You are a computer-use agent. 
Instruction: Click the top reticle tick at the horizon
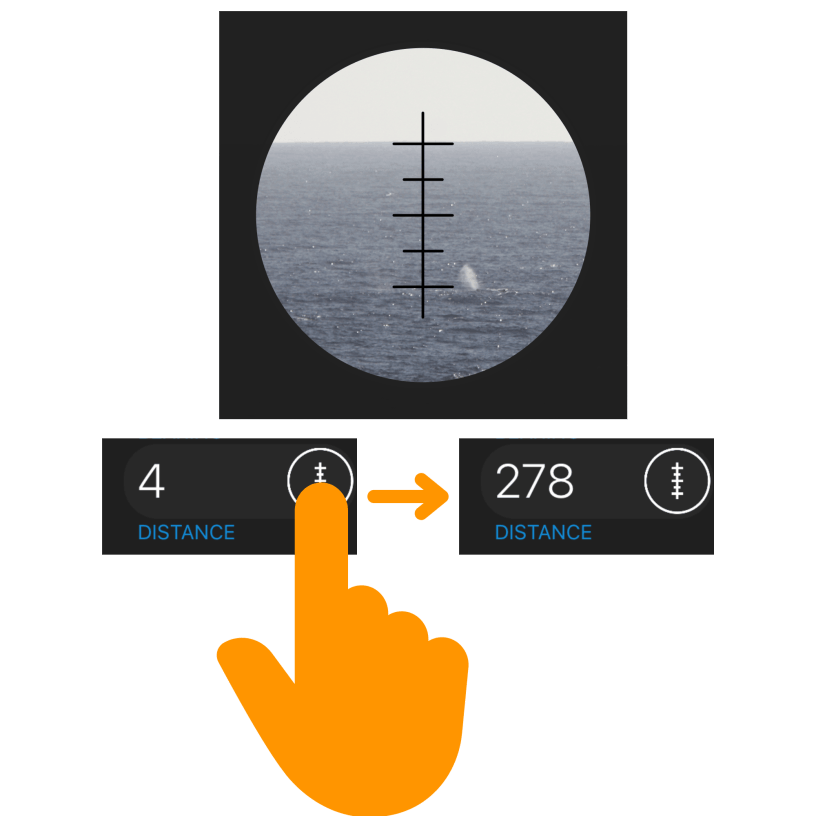[x=423, y=144]
